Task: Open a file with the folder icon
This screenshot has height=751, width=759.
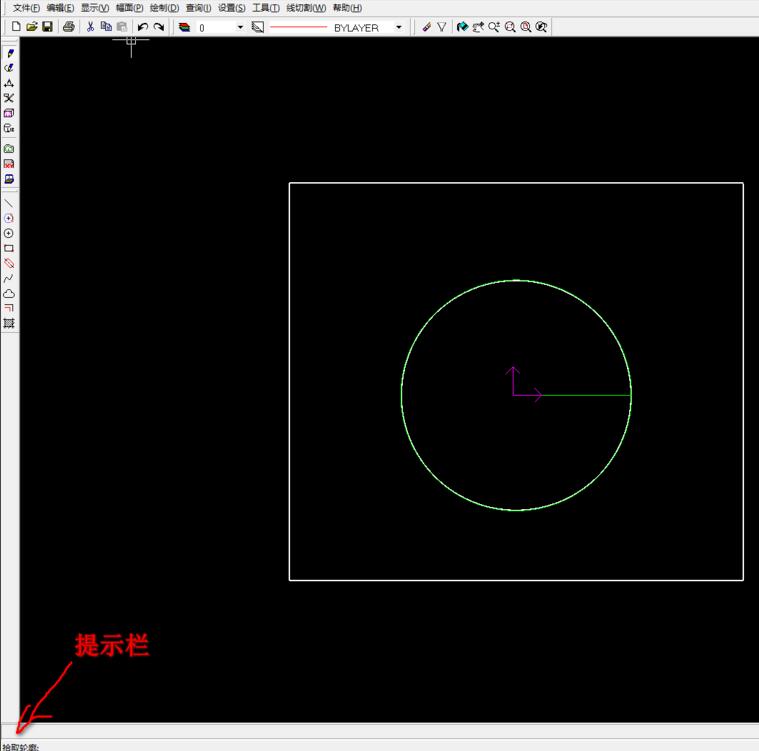Action: click(32, 27)
